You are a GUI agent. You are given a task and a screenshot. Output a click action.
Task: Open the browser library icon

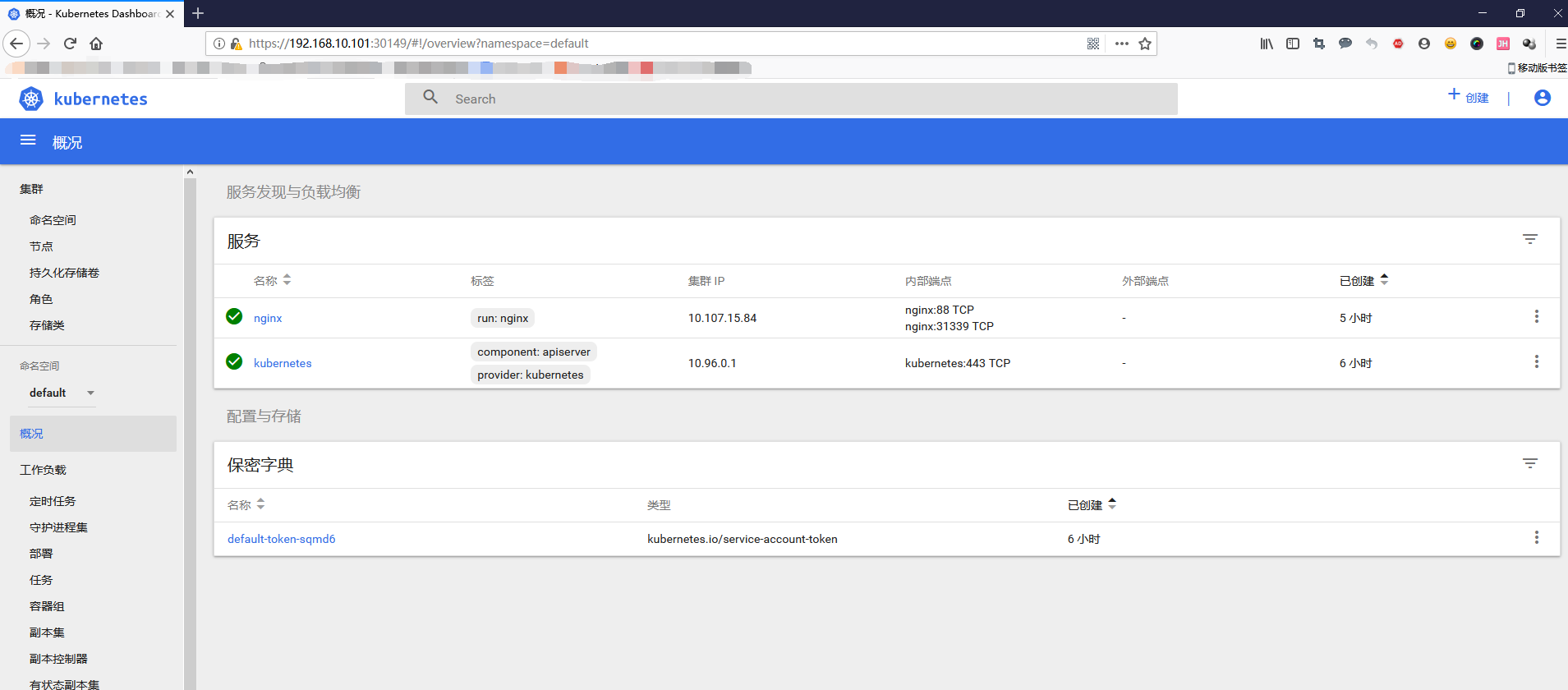(1267, 44)
